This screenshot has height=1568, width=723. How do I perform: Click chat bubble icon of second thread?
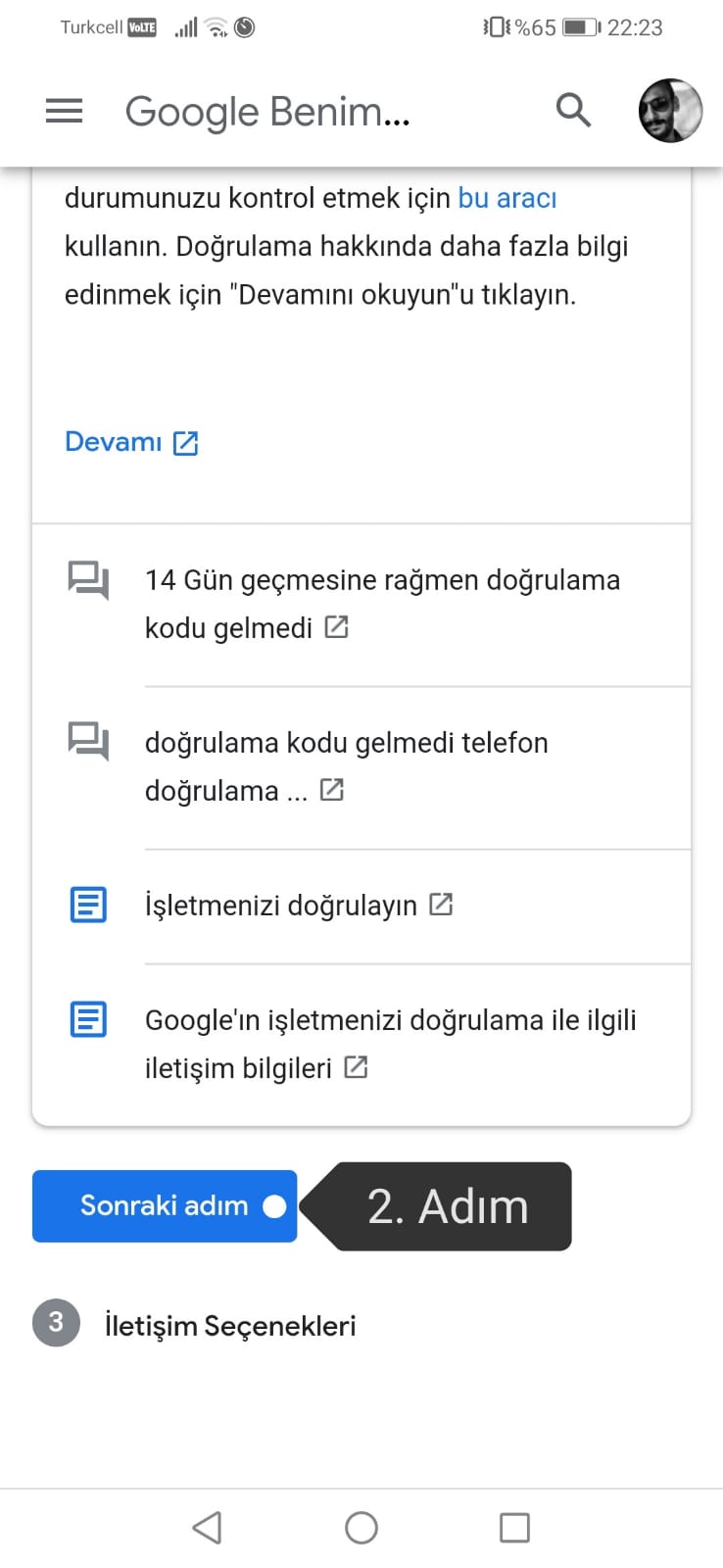tap(88, 742)
